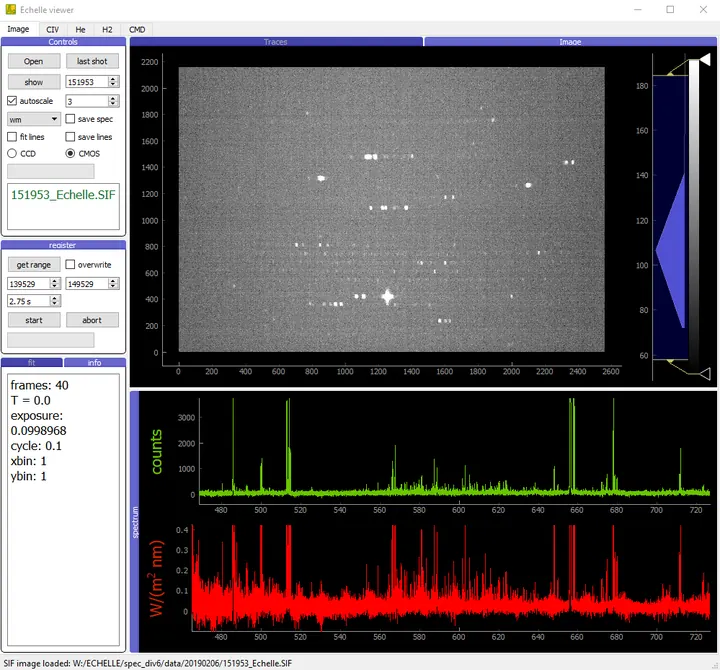The width and height of the screenshot is (720, 670).
Task: Open the CMD tab
Action: [x=137, y=29]
